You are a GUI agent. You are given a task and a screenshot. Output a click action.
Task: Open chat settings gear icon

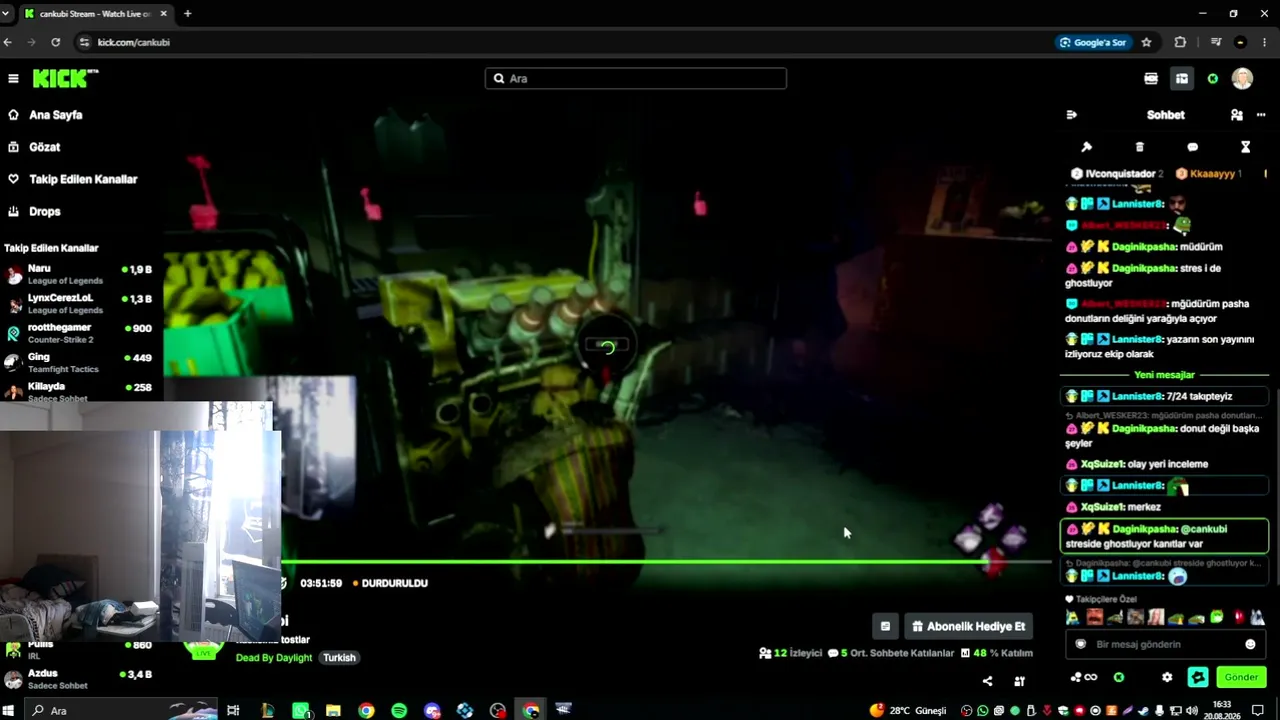click(x=1167, y=677)
